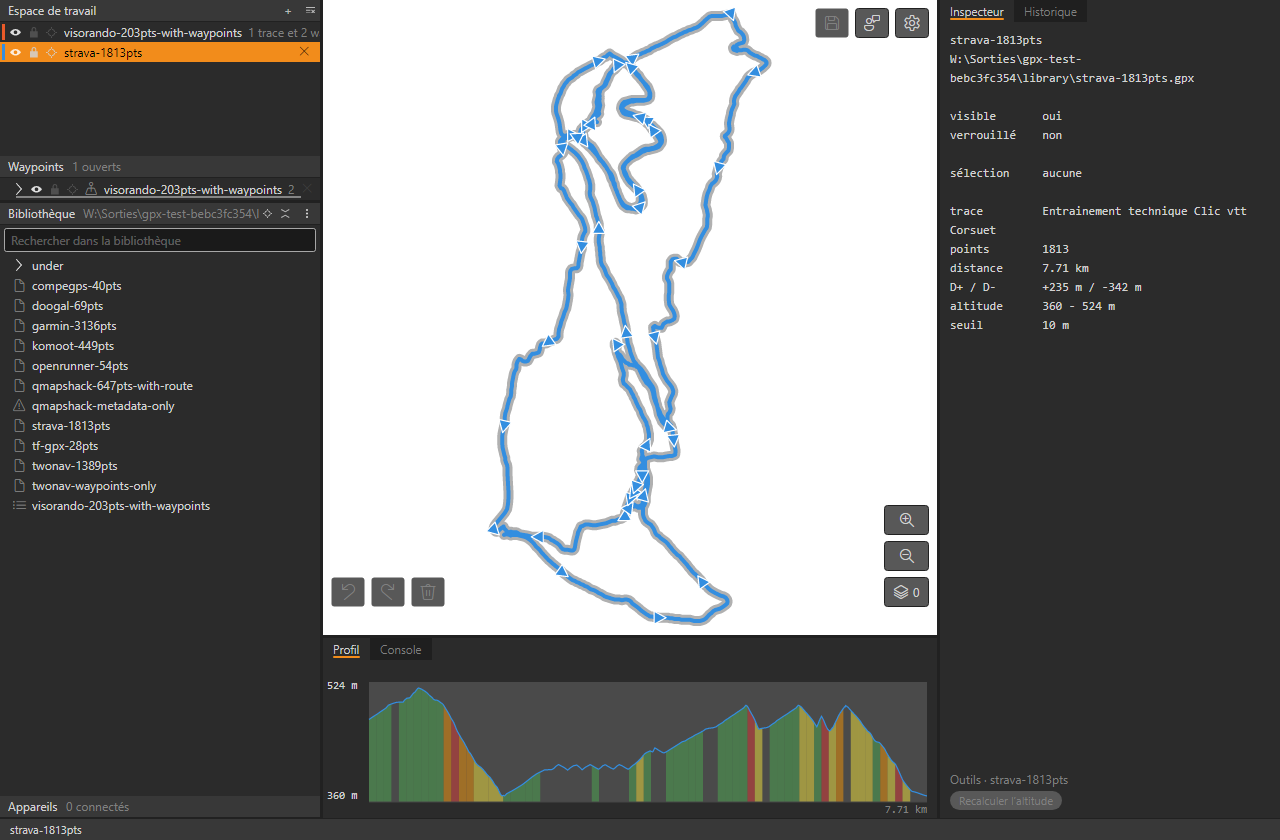The width and height of the screenshot is (1280, 840).
Task: Open the Bibliothèque three-dot menu
Action: (307, 214)
